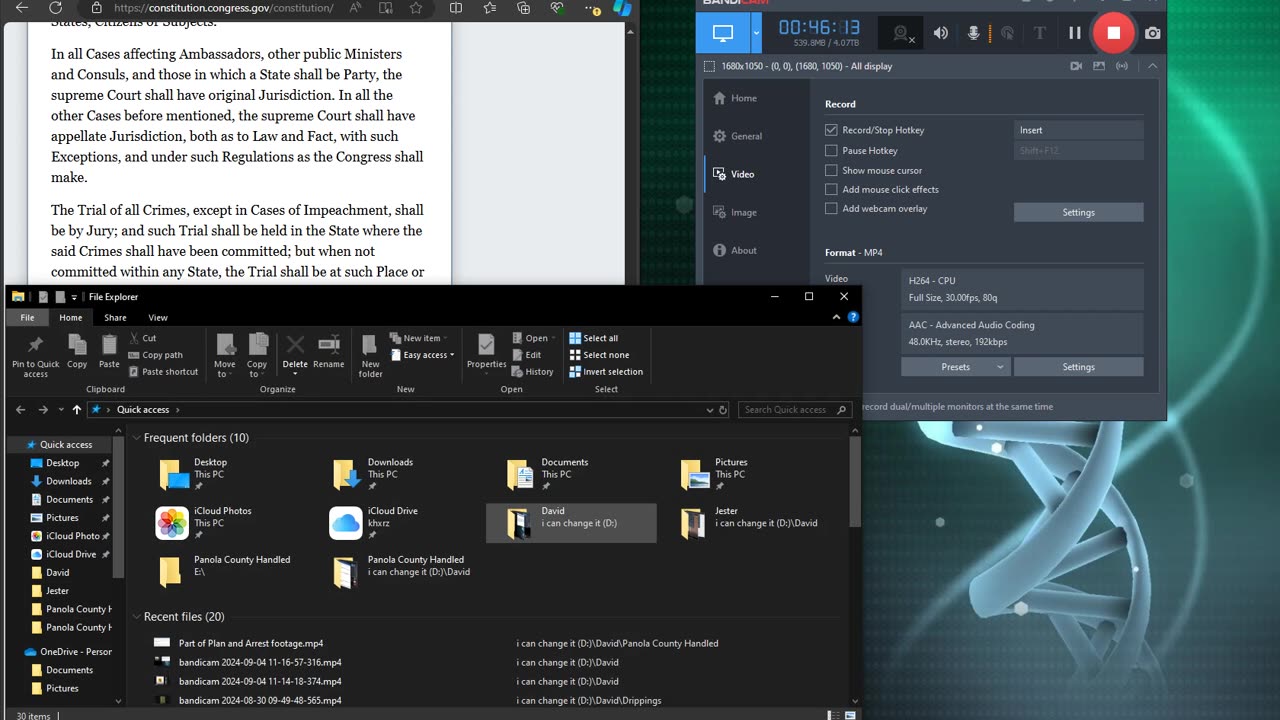Image resolution: width=1280 pixels, height=720 pixels.
Task: Click Invert selection in ribbon
Action: 605,372
